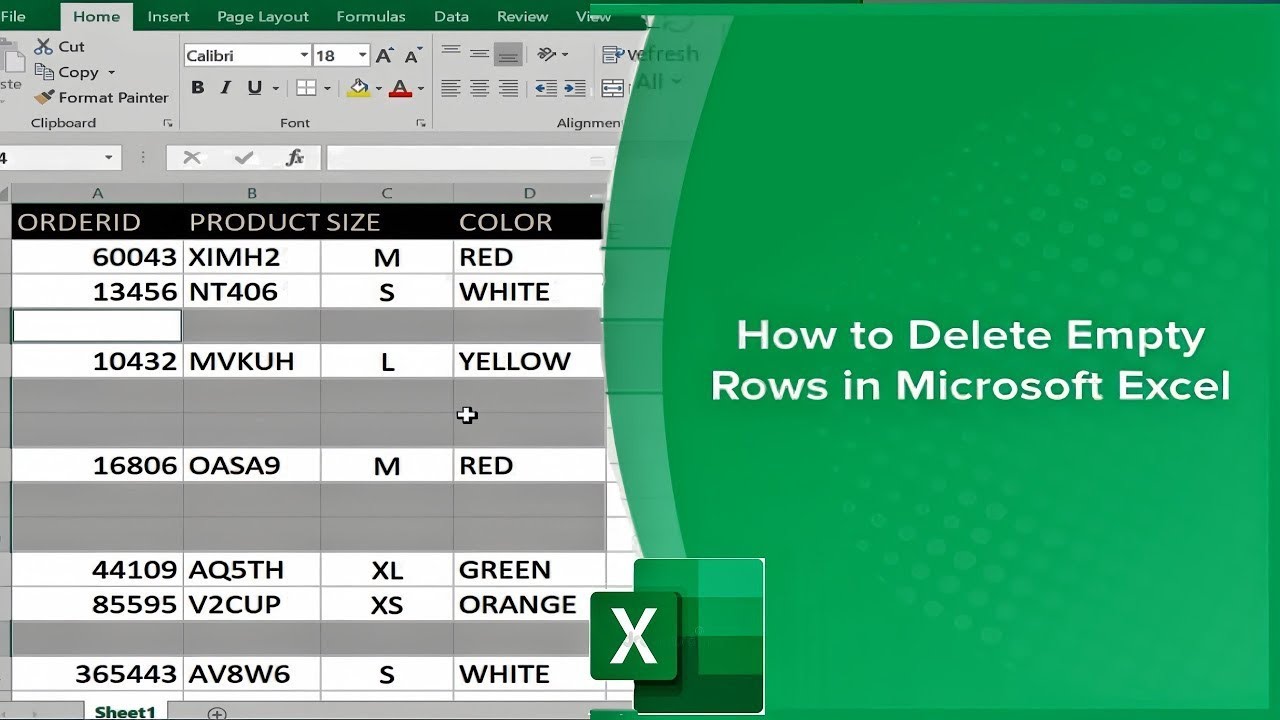Open the Clipboard dialog launcher
The height and width of the screenshot is (720, 1280).
167,123
